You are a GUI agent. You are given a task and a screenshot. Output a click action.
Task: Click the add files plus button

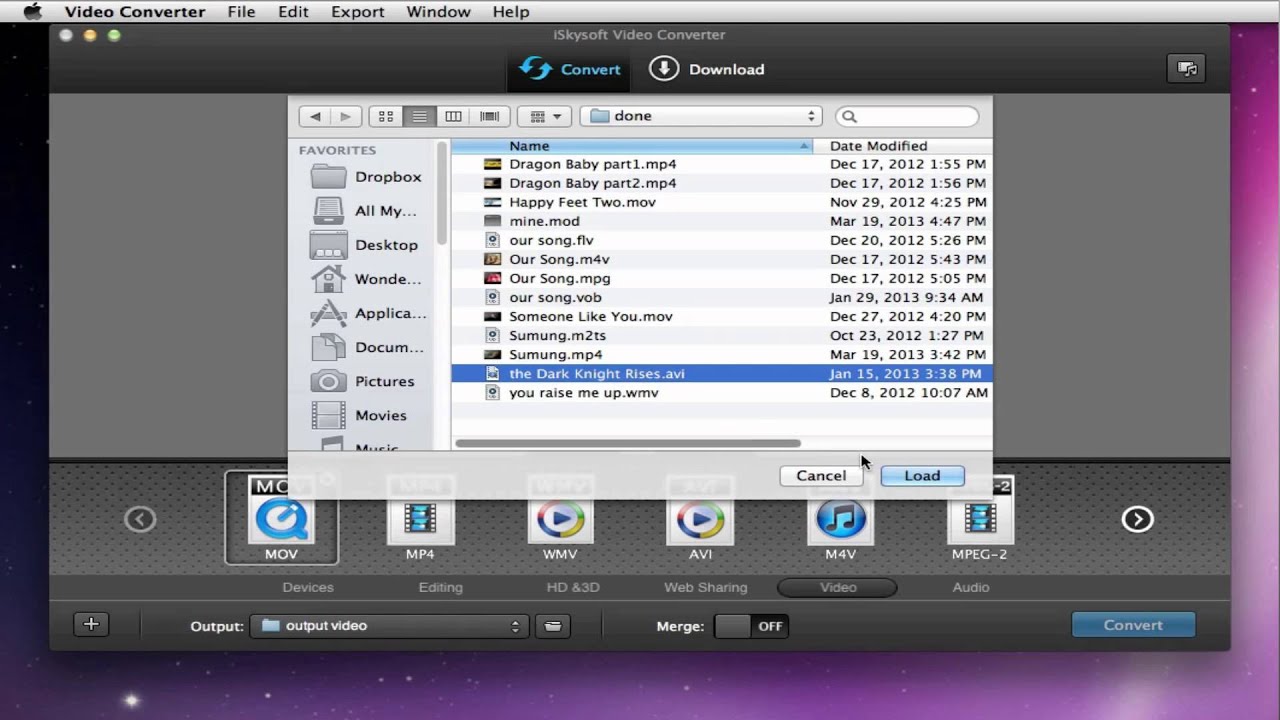point(91,625)
